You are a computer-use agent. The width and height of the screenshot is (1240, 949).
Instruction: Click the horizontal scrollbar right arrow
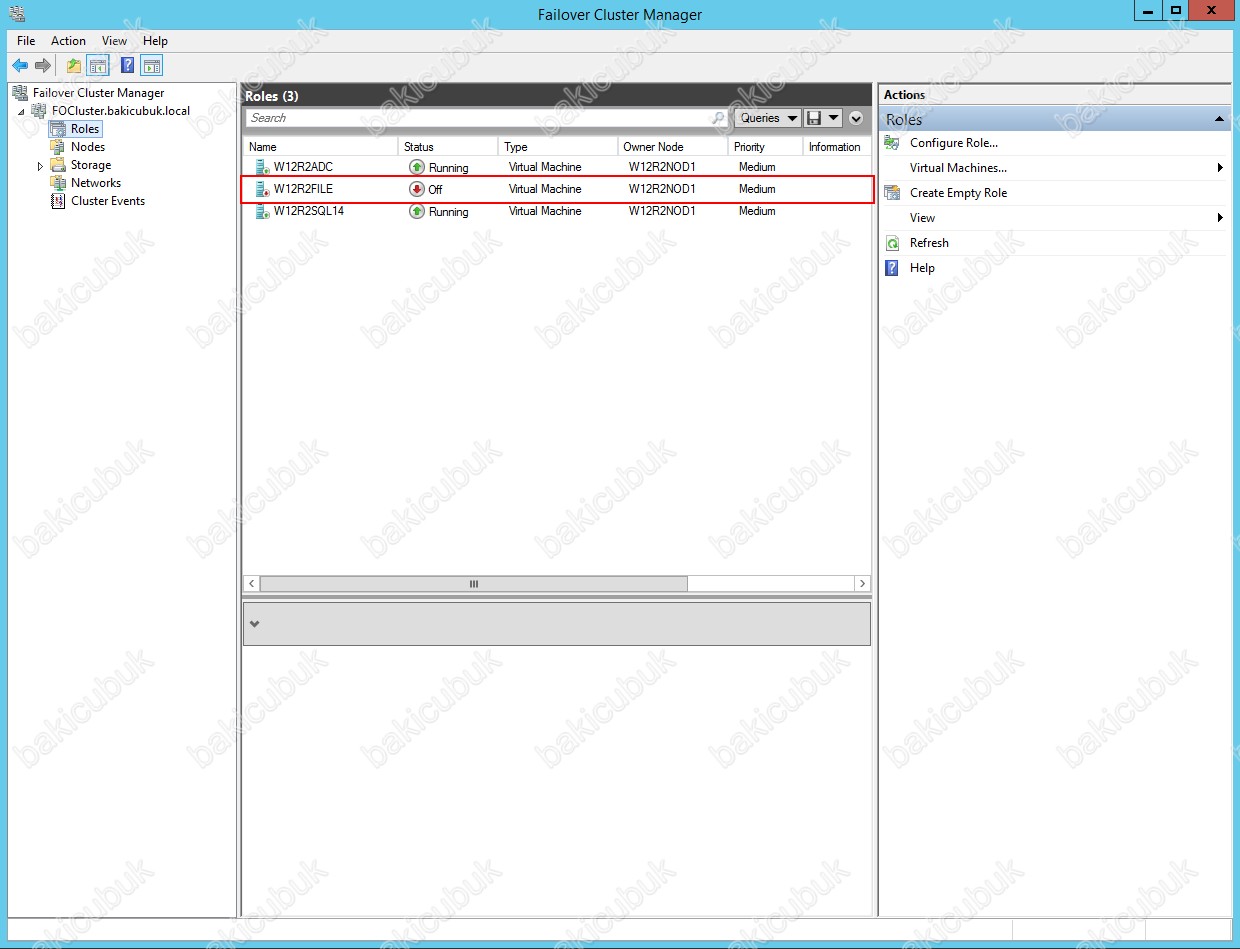[x=862, y=583]
